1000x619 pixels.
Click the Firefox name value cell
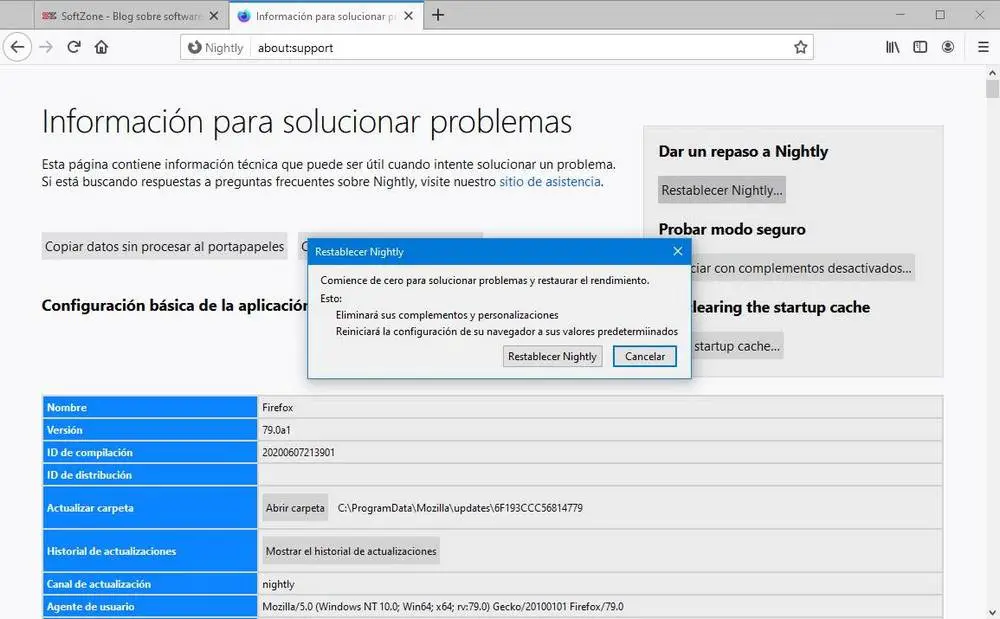click(x=599, y=407)
